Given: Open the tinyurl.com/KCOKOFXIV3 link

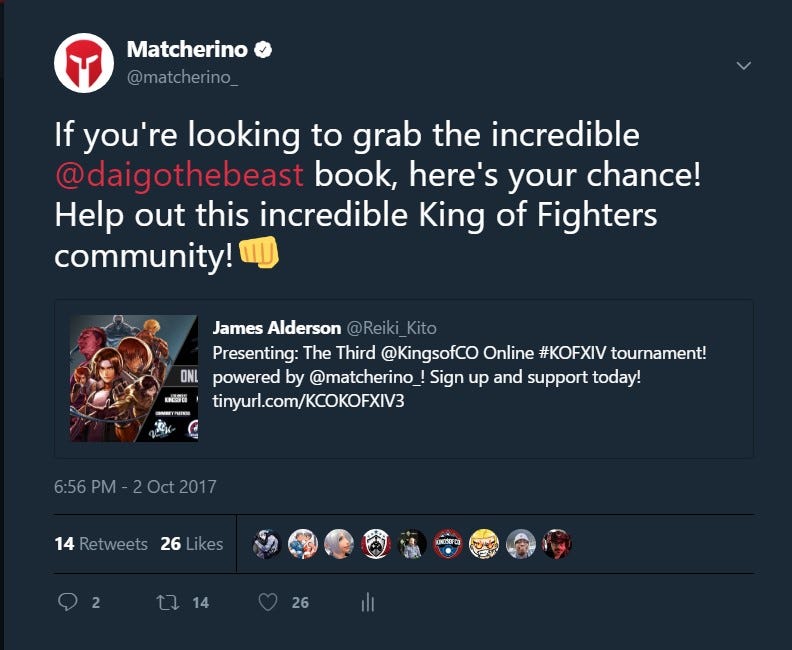Looking at the screenshot, I should (308, 401).
